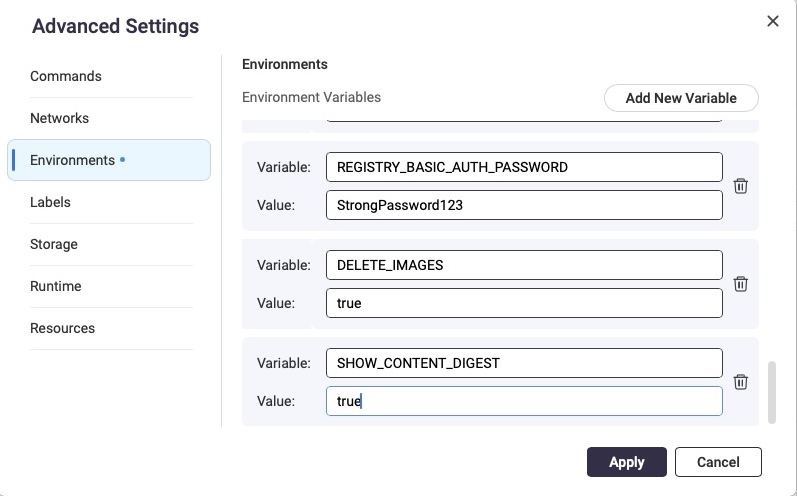Screen dimensions: 797x496
Task: Click the value field under DELETE_IMAGES
Action: tap(524, 303)
